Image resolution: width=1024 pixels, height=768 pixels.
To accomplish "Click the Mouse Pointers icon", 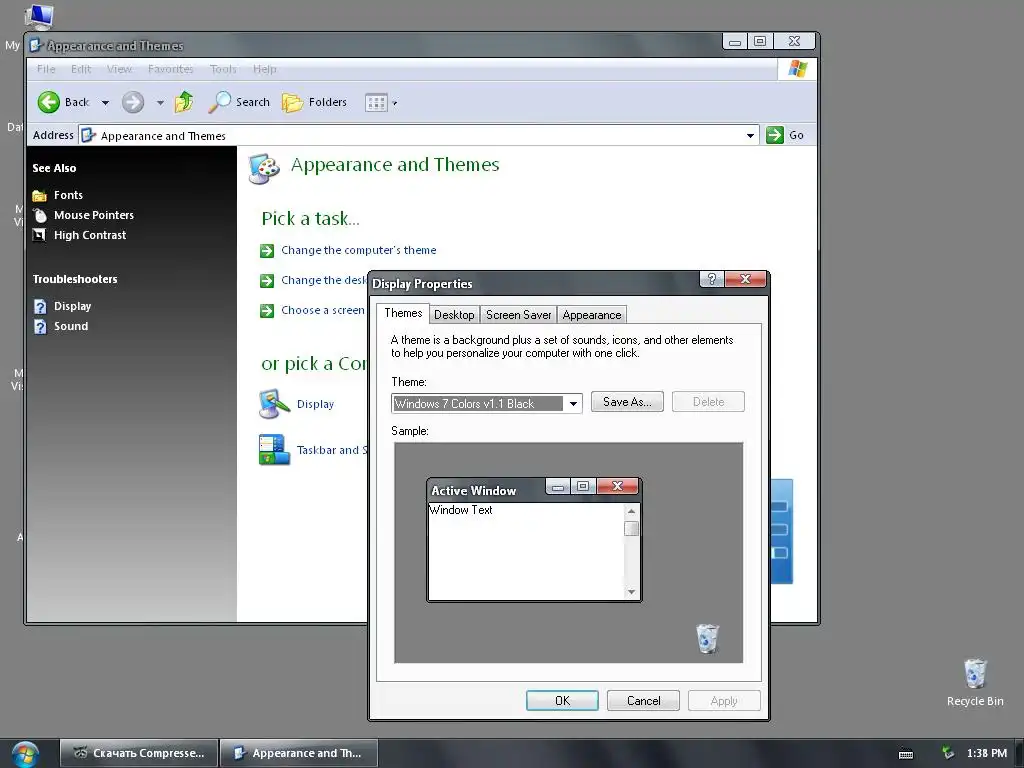I will point(40,215).
